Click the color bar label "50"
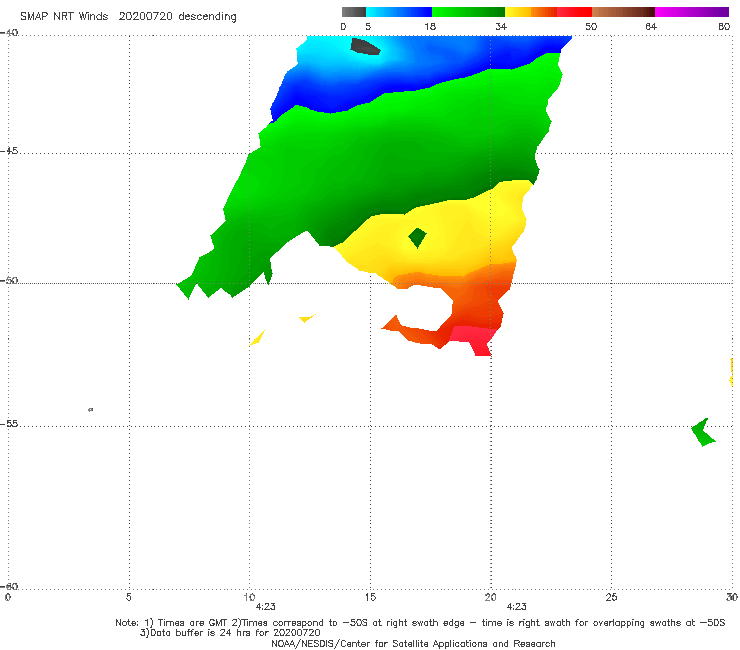This screenshot has width=740, height=650. [x=591, y=26]
